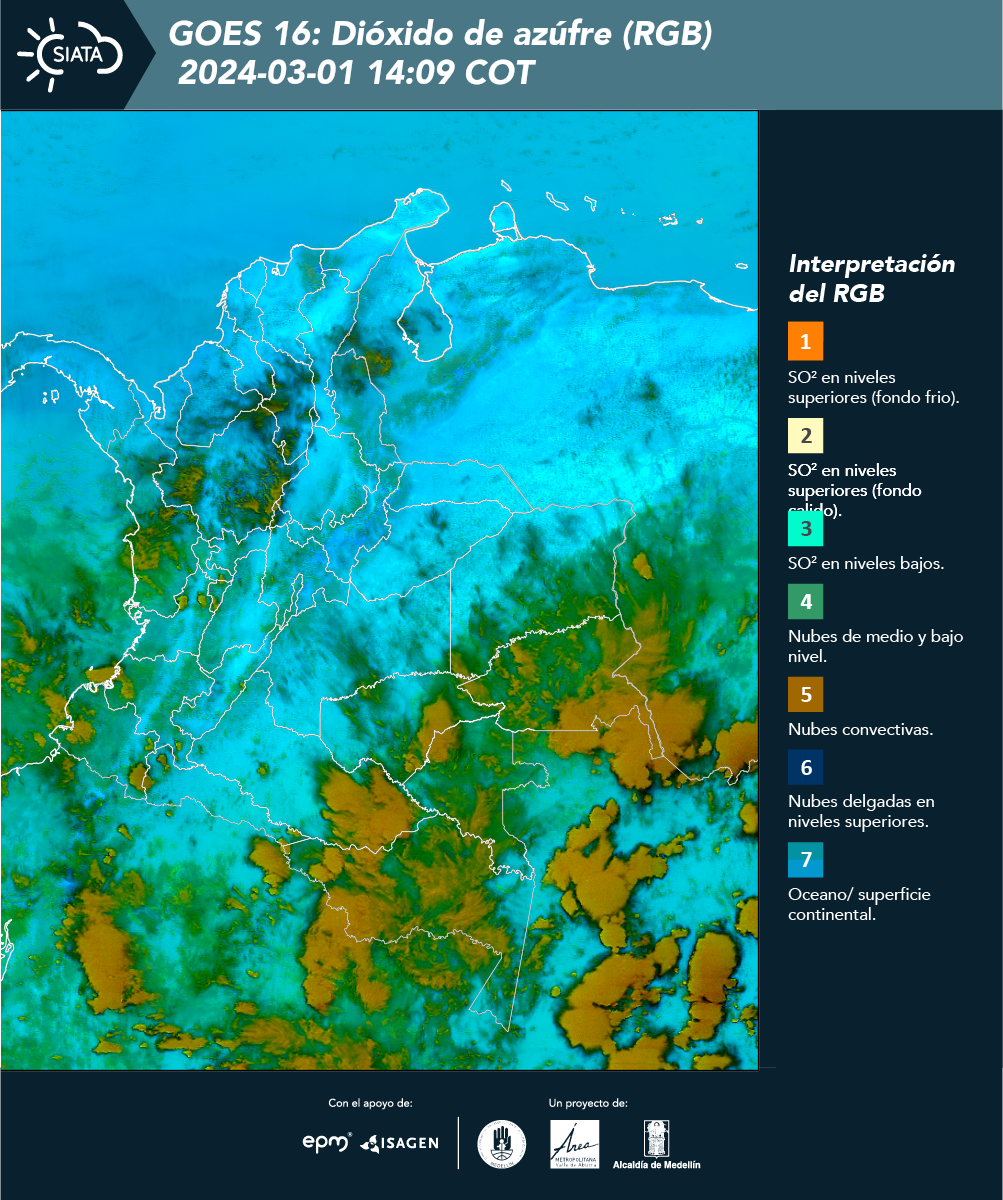1003x1200 pixels.
Task: Click the green swatch numbered 4
Action: (x=805, y=602)
